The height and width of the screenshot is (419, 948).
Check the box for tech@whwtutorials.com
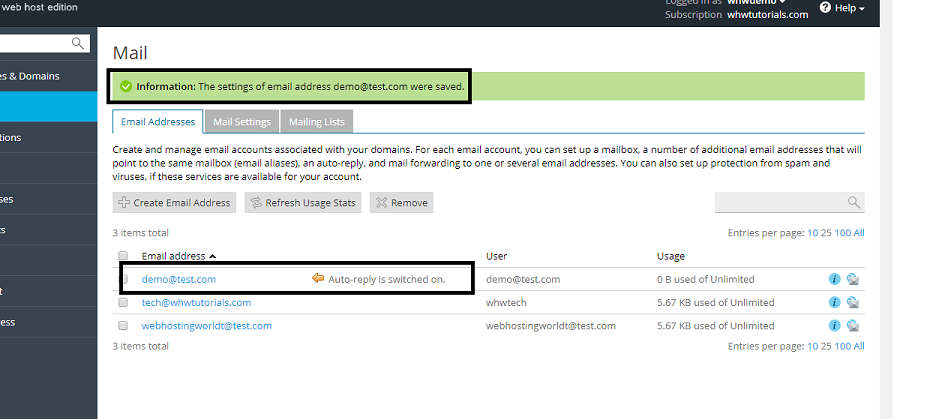[x=123, y=303]
